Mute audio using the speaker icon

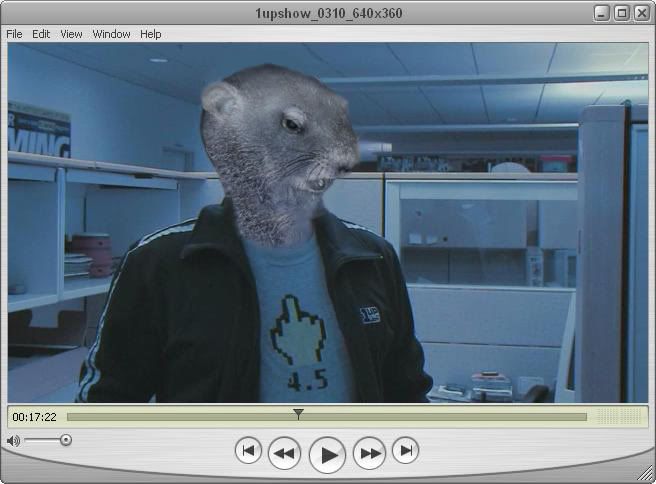13,440
